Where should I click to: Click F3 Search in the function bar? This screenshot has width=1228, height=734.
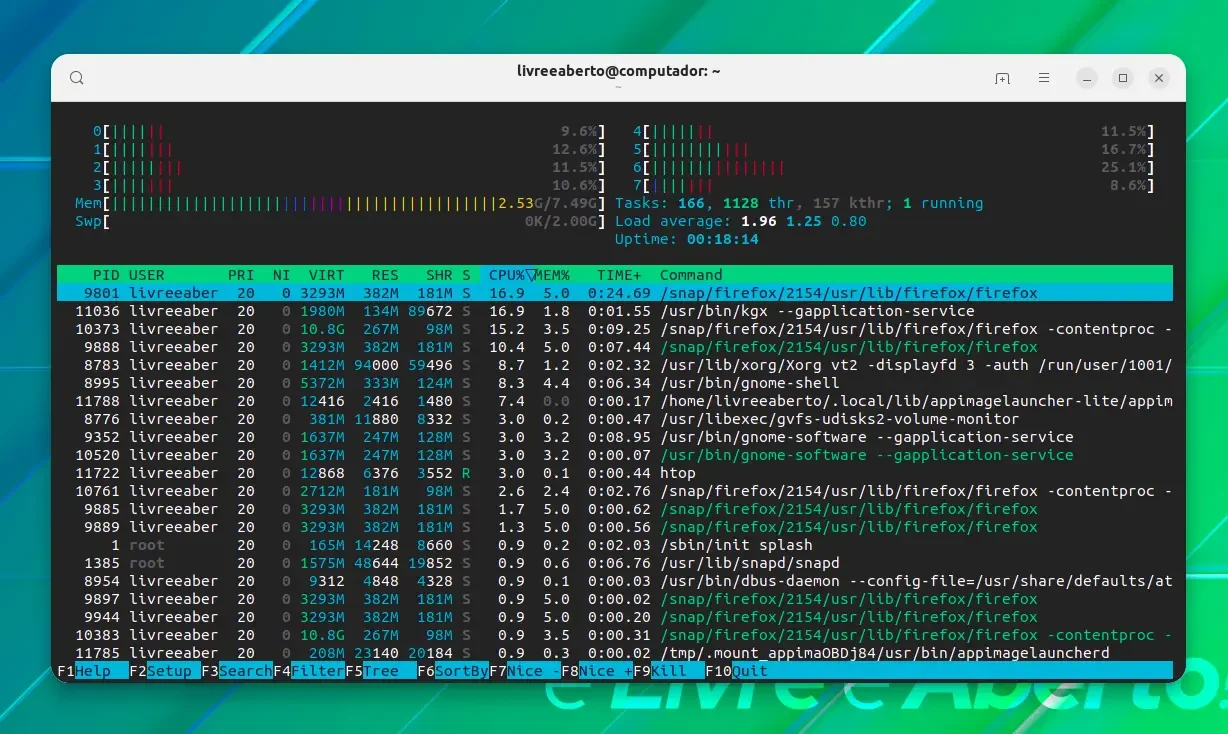237,671
